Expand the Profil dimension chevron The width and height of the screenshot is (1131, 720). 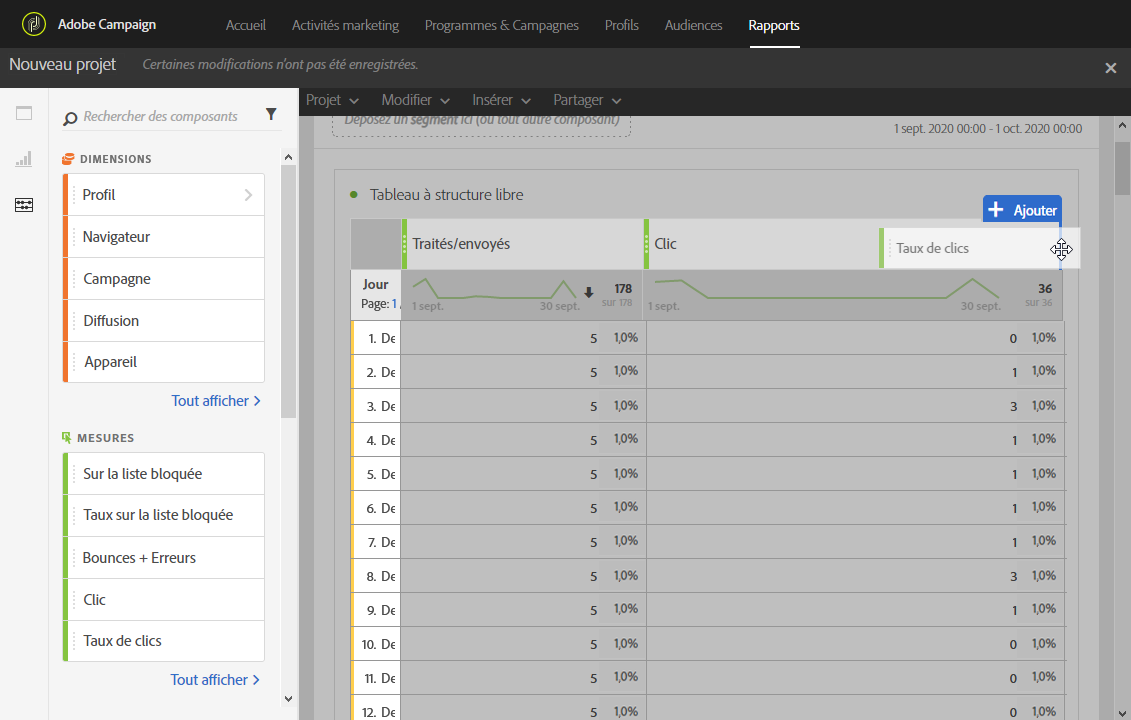248,195
